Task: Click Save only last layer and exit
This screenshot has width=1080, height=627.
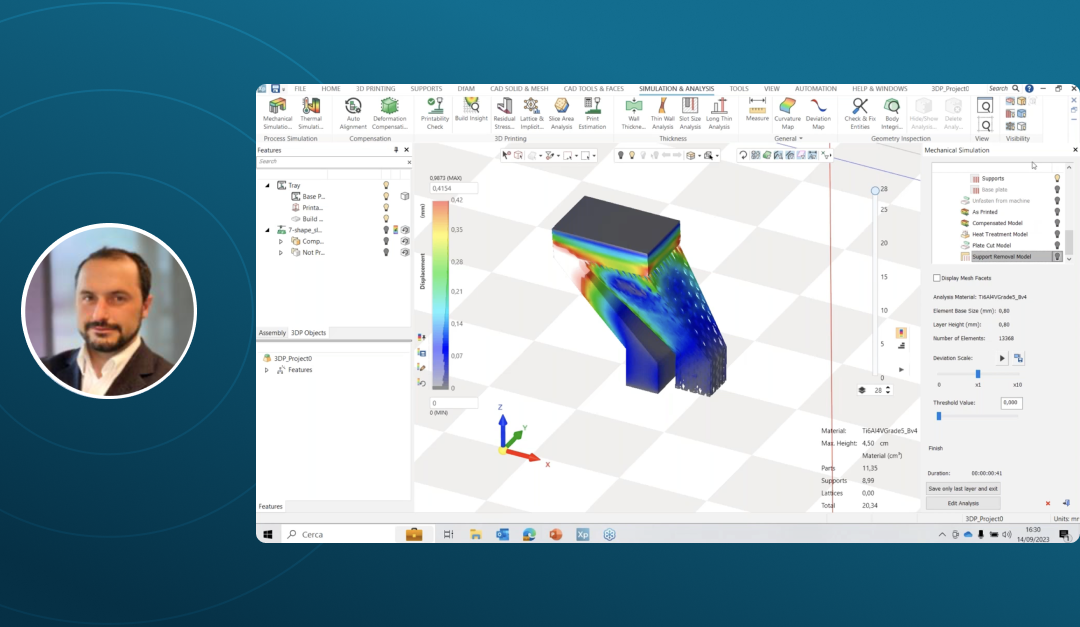Action: point(963,489)
